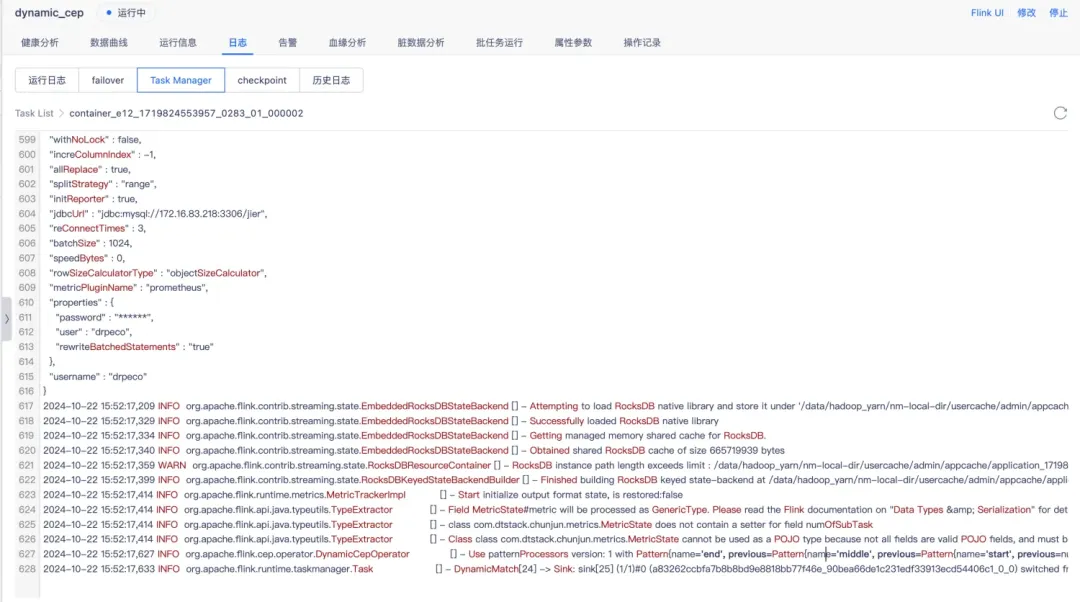This screenshot has height=602, width=1080.
Task: Switch to the 告警 tab
Action: (287, 44)
